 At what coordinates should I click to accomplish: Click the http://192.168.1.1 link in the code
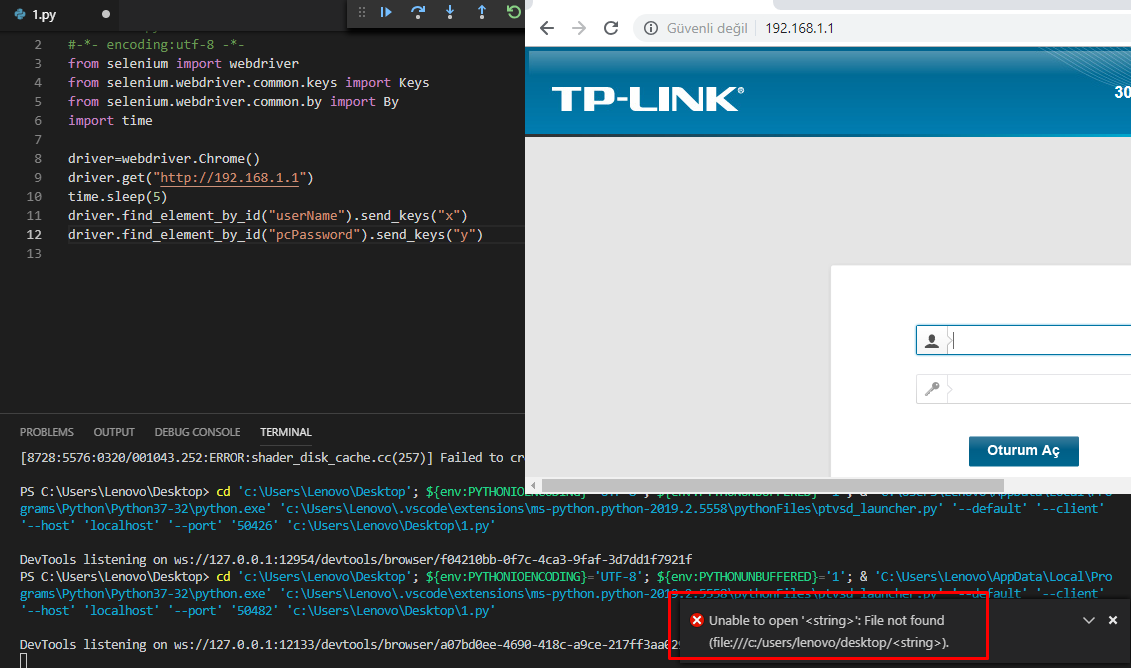pos(229,177)
